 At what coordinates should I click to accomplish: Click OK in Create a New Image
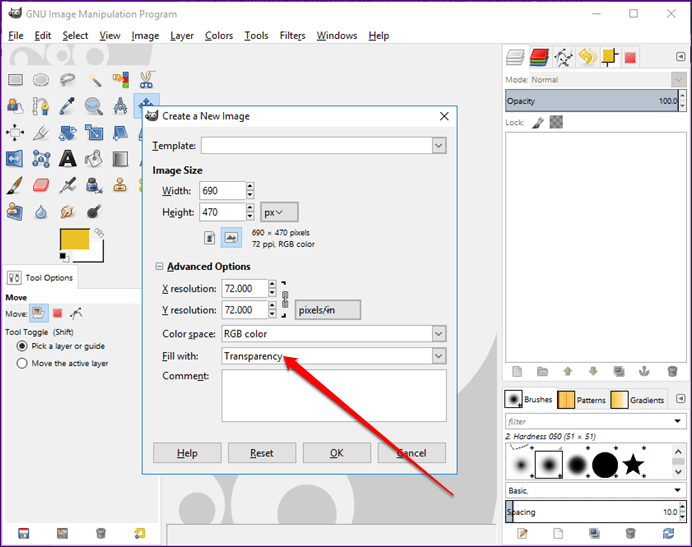coord(337,453)
